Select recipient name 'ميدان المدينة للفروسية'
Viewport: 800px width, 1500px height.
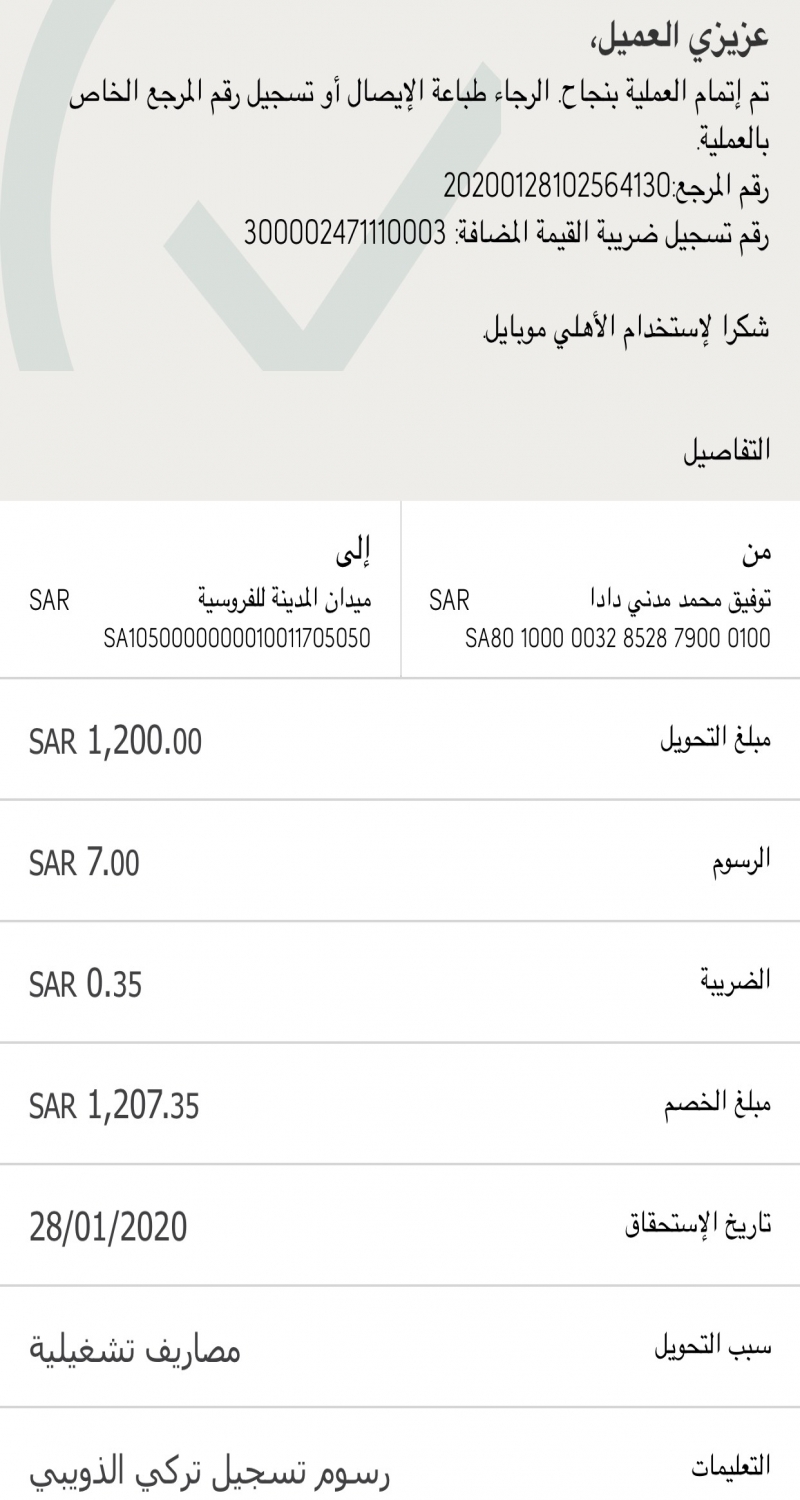(x=284, y=601)
